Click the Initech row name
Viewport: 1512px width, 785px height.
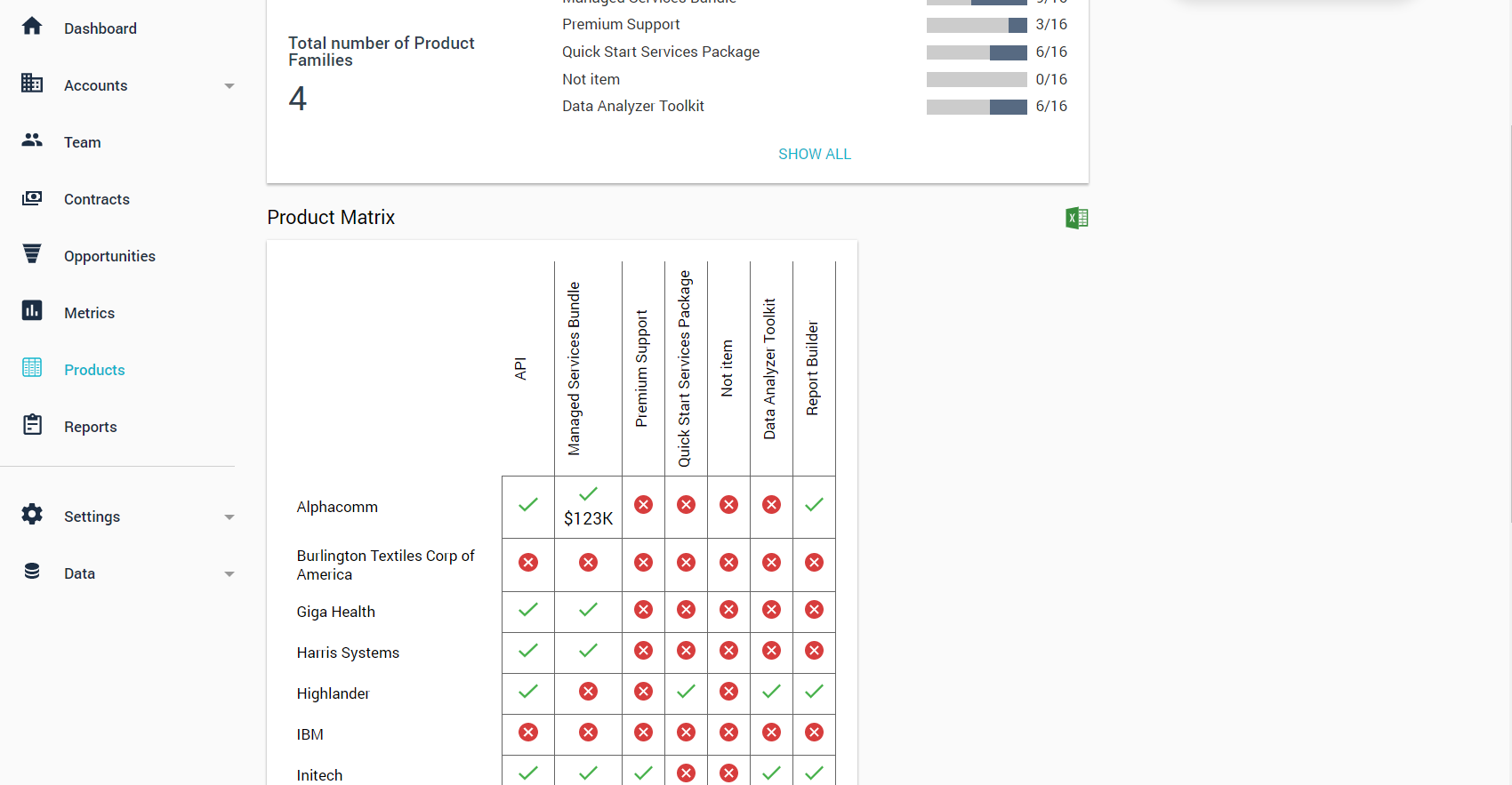pos(319,775)
